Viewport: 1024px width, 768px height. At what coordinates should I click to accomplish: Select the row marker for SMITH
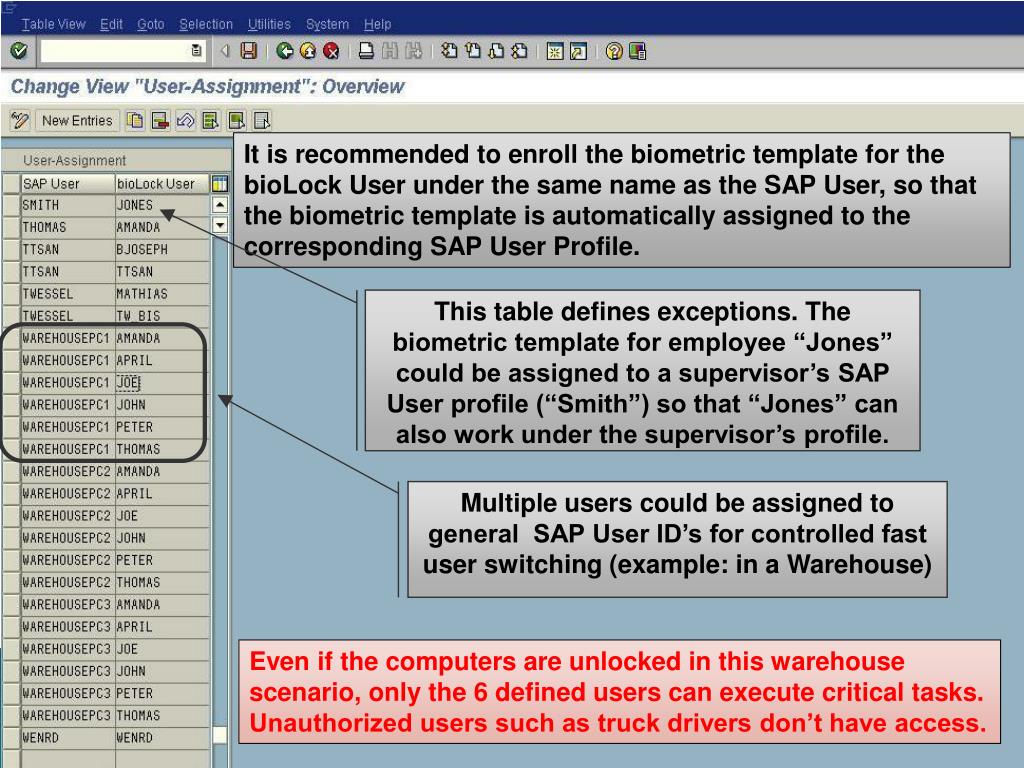(11, 205)
